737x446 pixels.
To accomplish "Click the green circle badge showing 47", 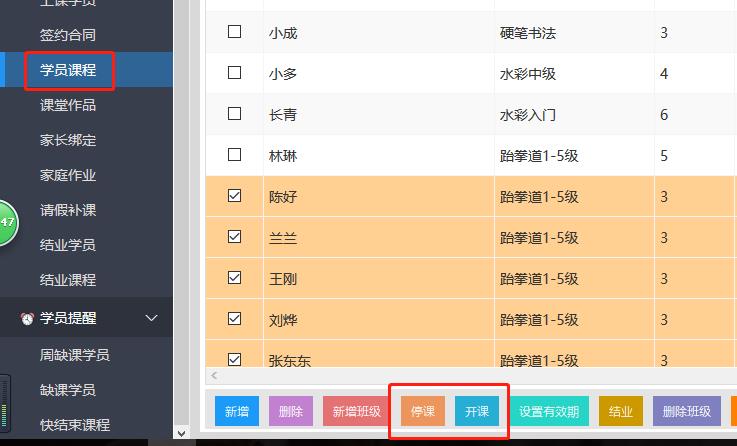I will pos(5,223).
